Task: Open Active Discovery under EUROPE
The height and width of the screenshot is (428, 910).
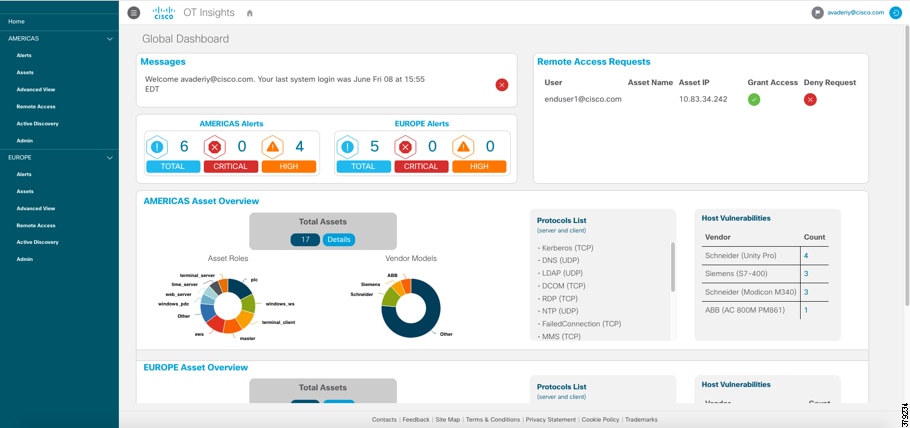Action: [38, 242]
